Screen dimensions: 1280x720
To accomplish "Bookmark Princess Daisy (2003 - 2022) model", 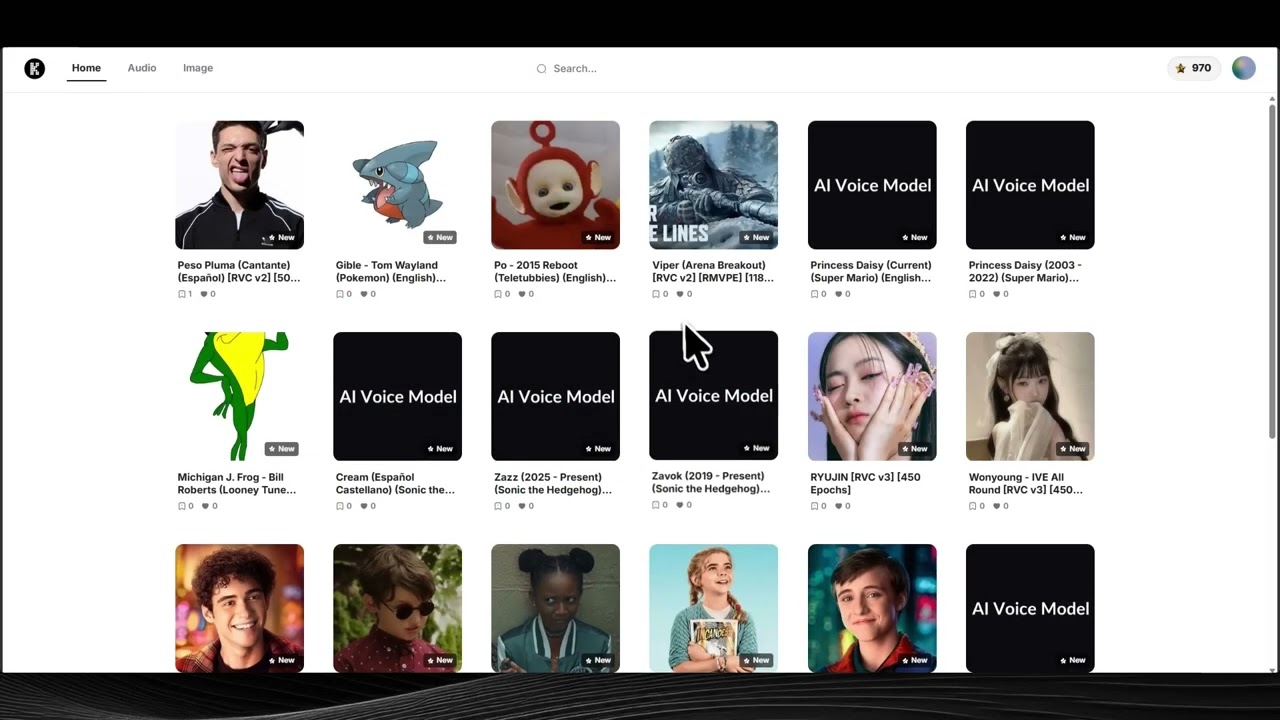I will (x=973, y=294).
